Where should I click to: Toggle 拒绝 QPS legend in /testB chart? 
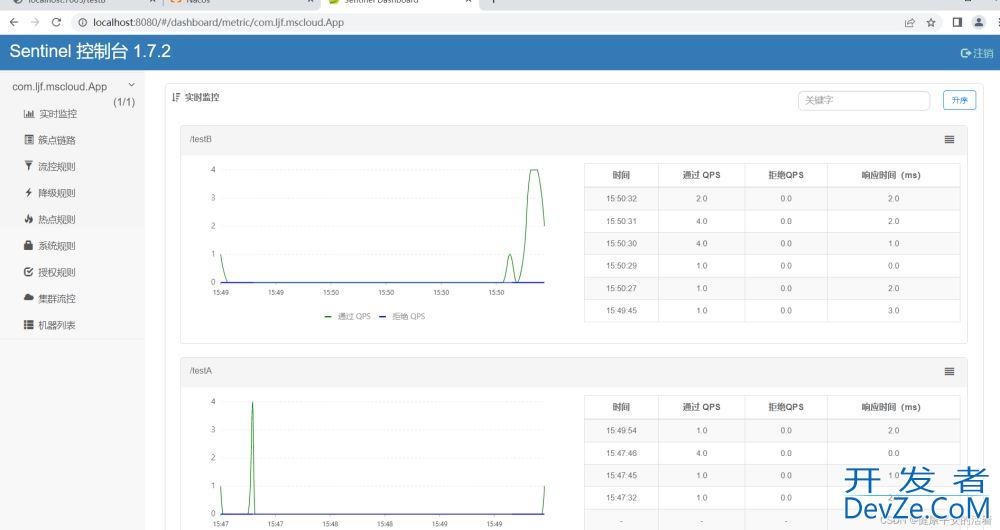[x=402, y=316]
